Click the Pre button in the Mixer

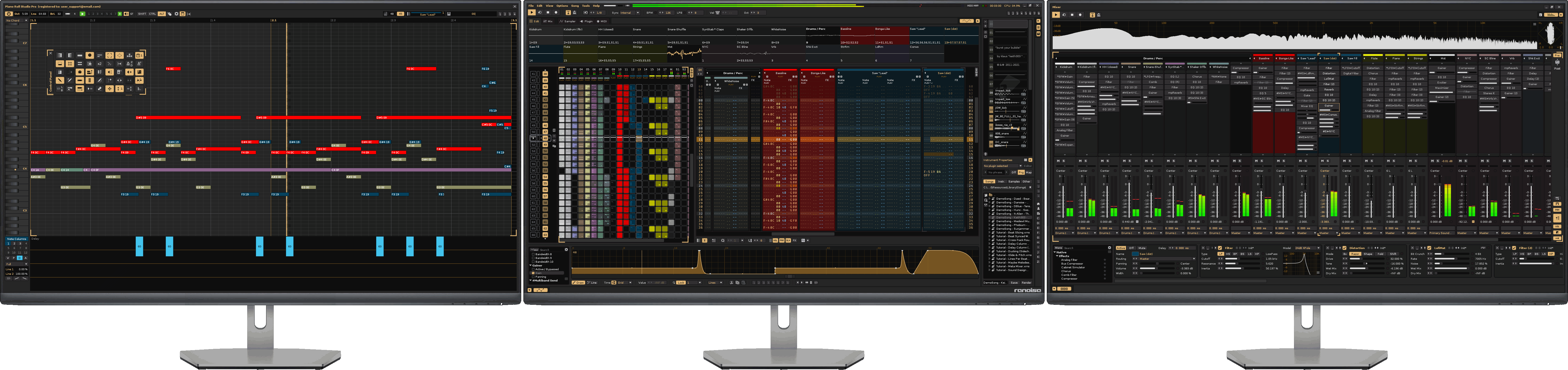(x=1558, y=55)
